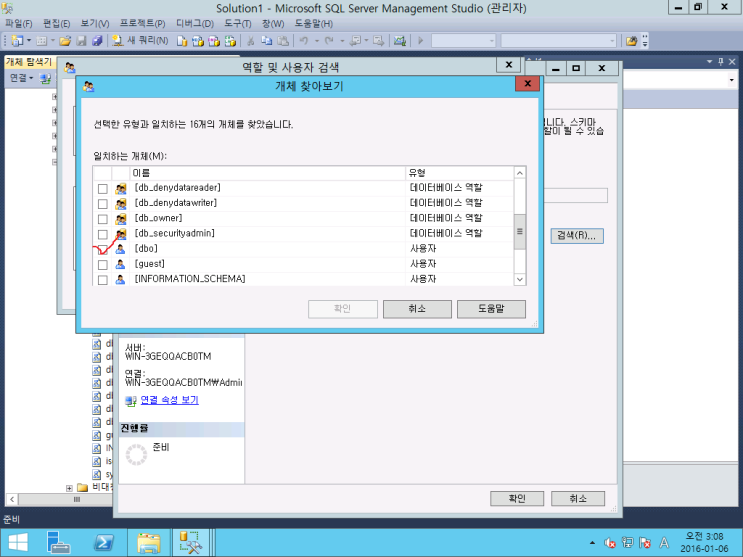Open the Undo history dropdown arrow
This screenshot has width=743, height=557.
(317, 41)
